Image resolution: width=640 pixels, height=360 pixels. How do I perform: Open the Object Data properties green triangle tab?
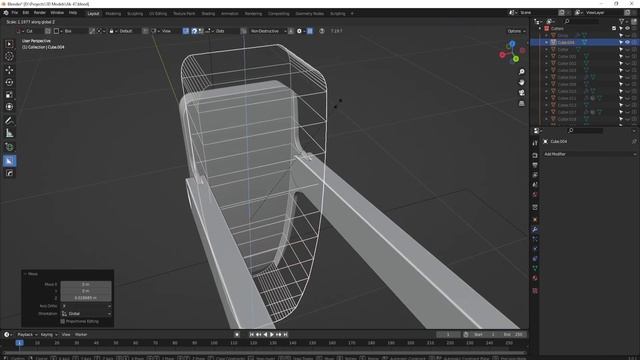(535, 269)
